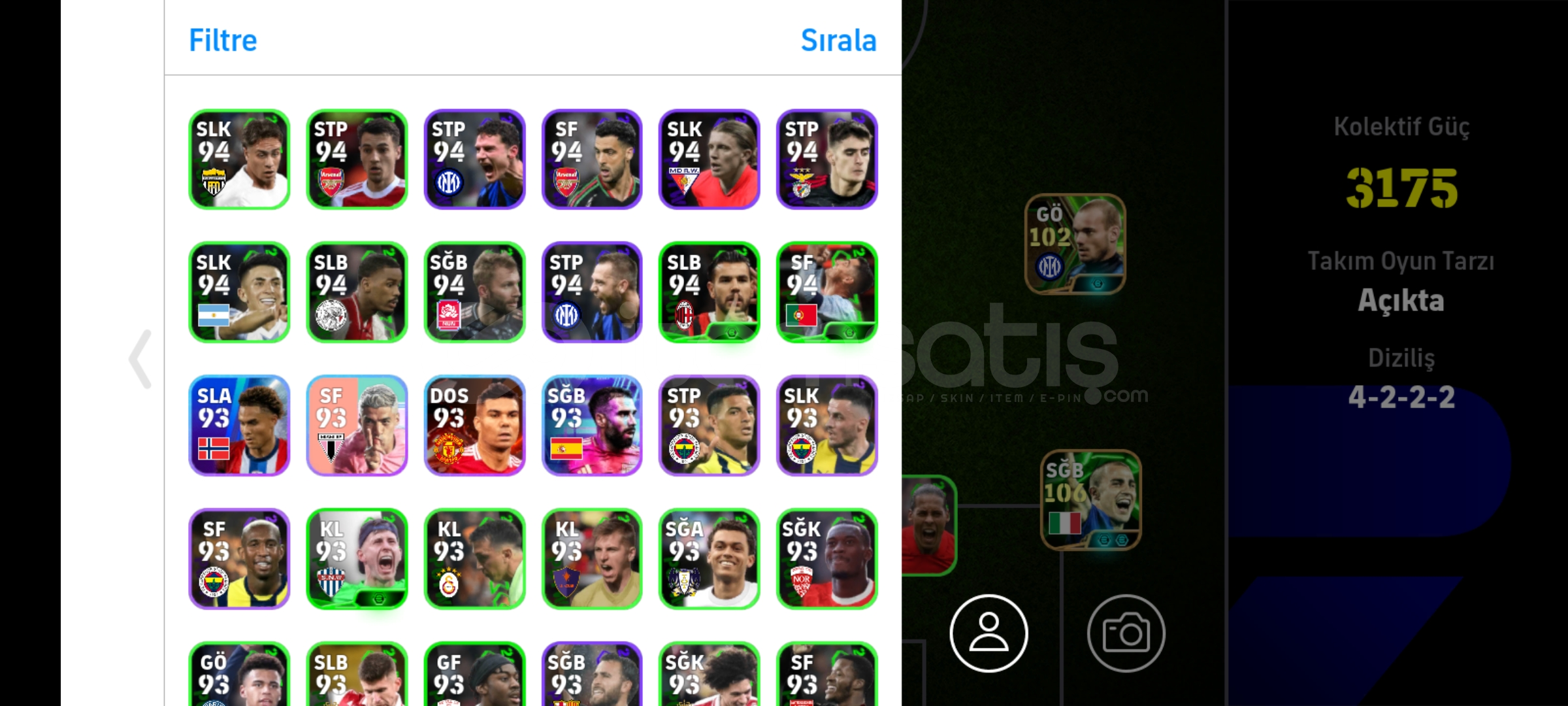Select the SLK 94 Argentina flag card

[x=239, y=292]
